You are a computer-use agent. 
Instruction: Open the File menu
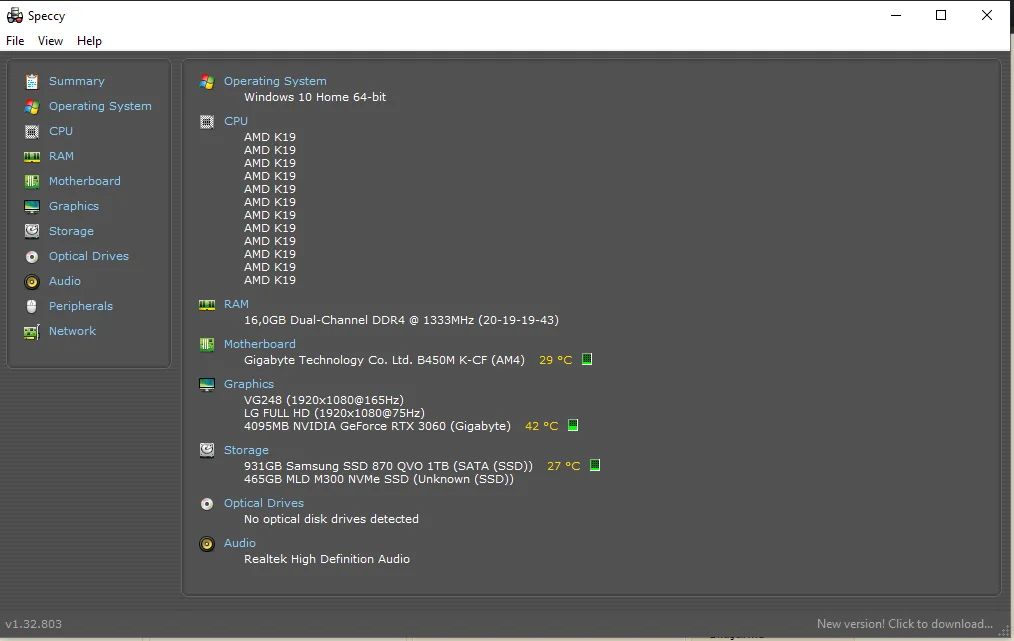[15, 41]
